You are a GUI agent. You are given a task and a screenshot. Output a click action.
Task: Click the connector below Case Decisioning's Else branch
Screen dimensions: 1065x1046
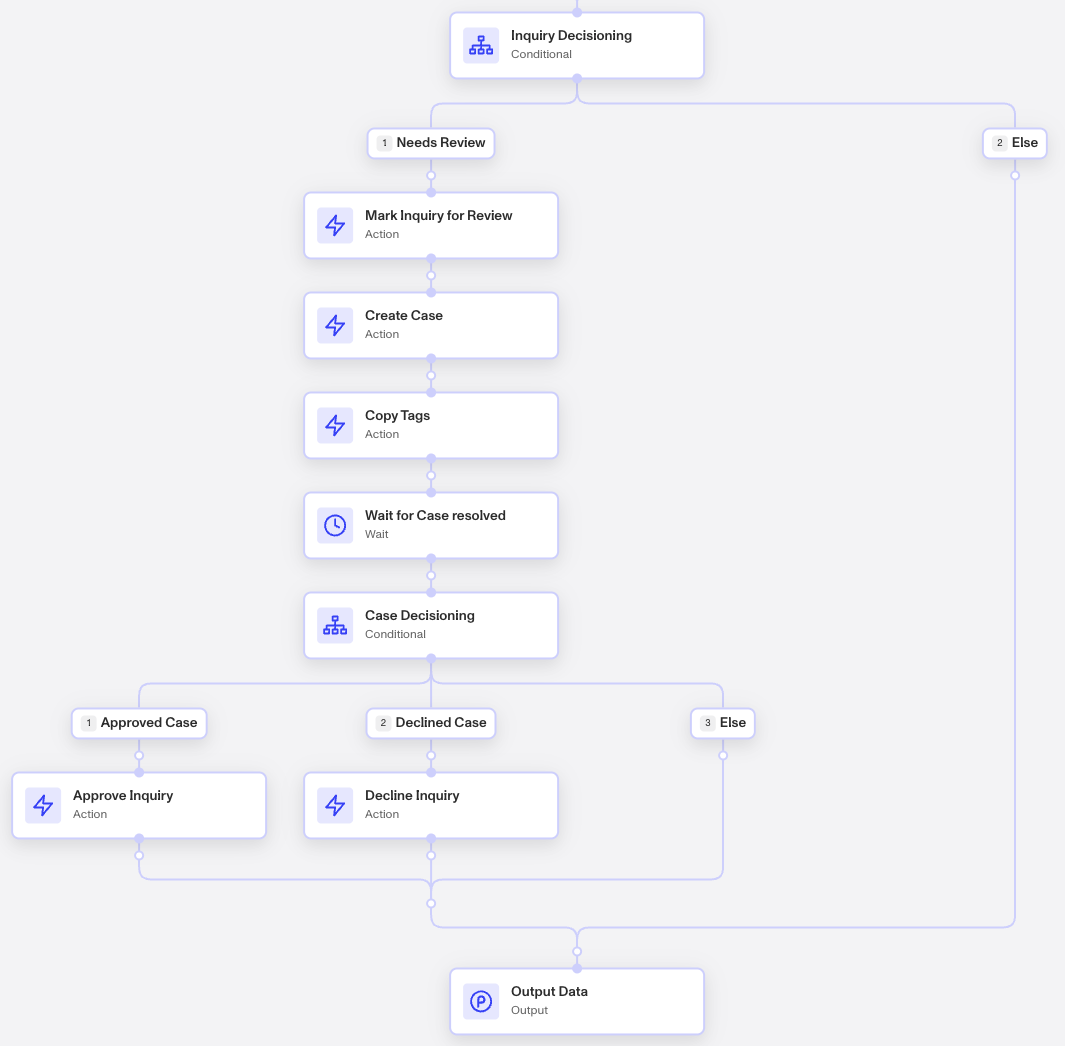(723, 755)
